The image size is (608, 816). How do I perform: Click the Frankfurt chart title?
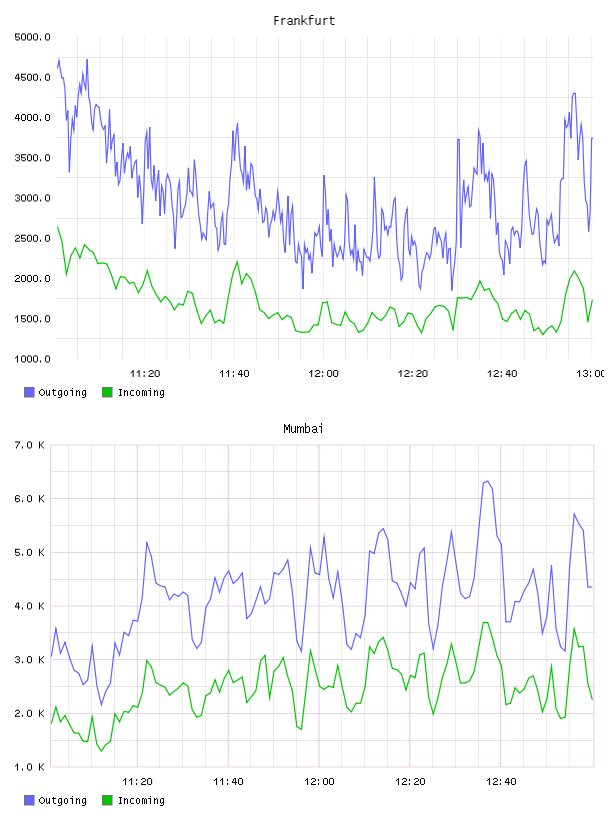click(x=304, y=21)
